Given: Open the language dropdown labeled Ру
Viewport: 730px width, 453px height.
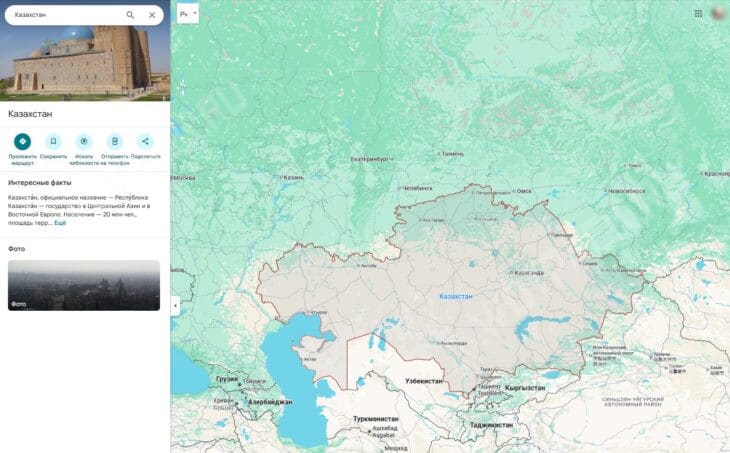Looking at the screenshot, I should [188, 14].
